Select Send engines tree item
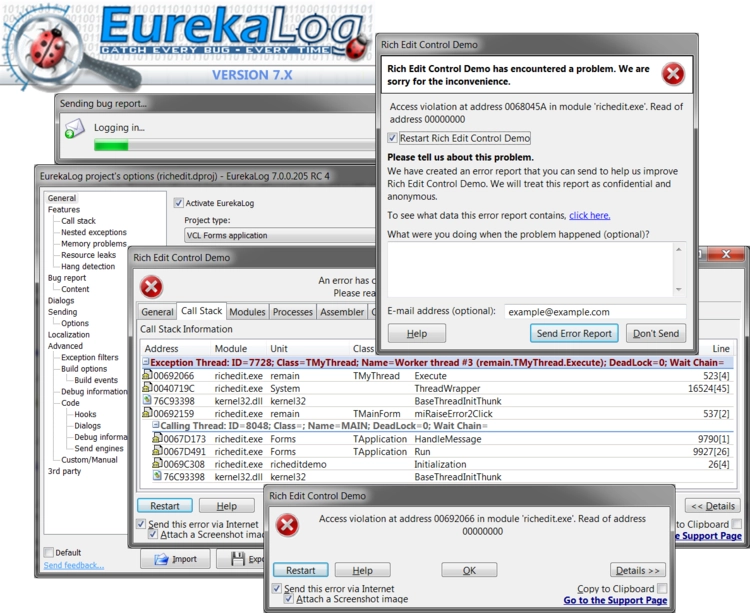This screenshot has height=613, width=750. 99,449
